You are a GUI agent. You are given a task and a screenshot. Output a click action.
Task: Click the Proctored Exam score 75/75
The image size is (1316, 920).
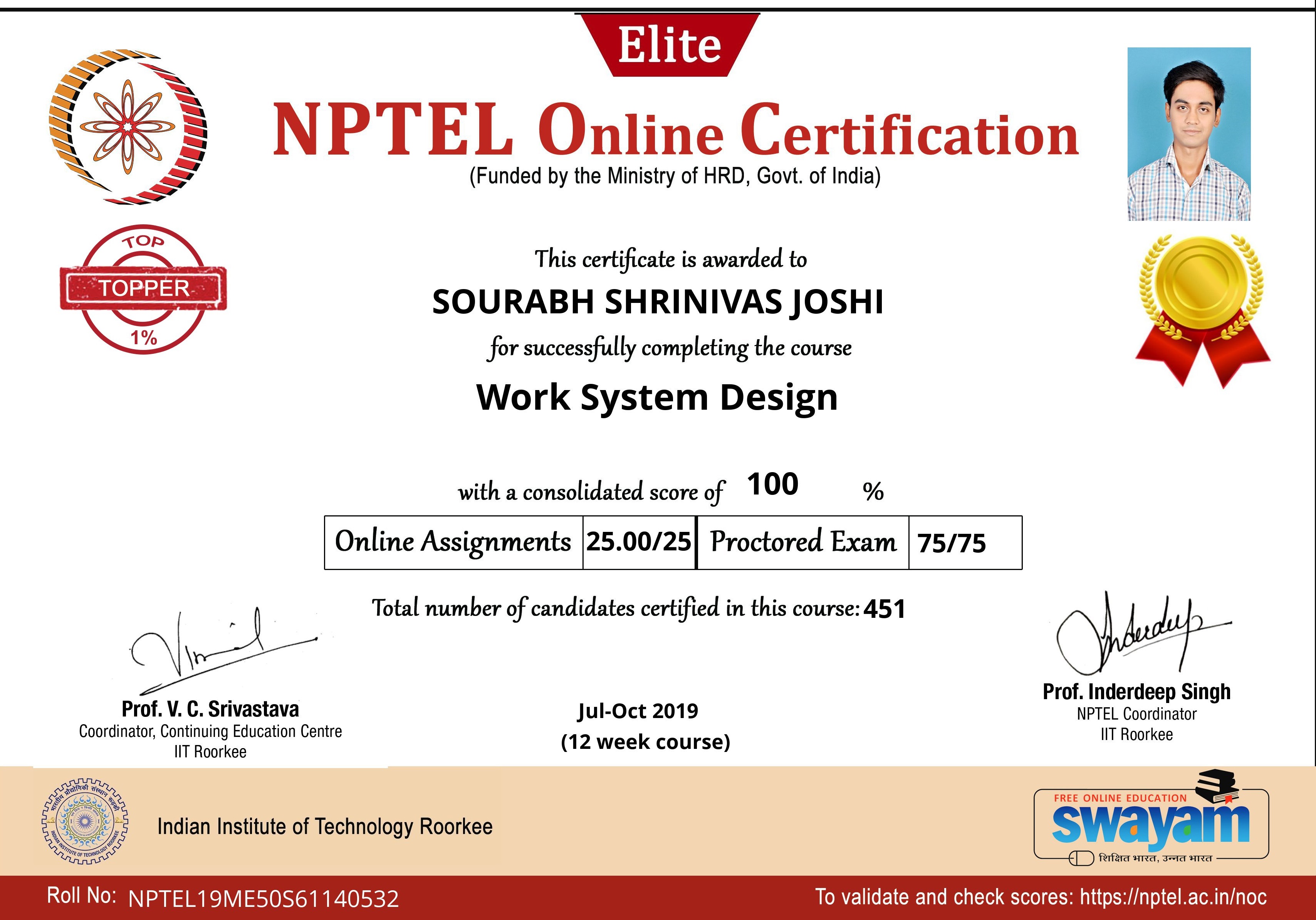952,543
